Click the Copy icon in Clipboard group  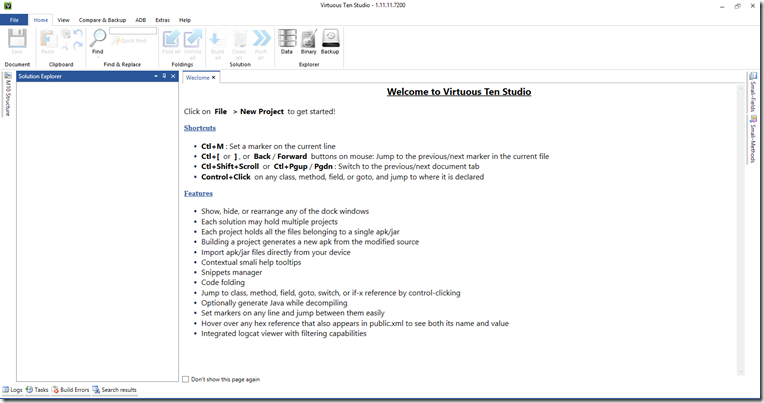[x=66, y=34]
